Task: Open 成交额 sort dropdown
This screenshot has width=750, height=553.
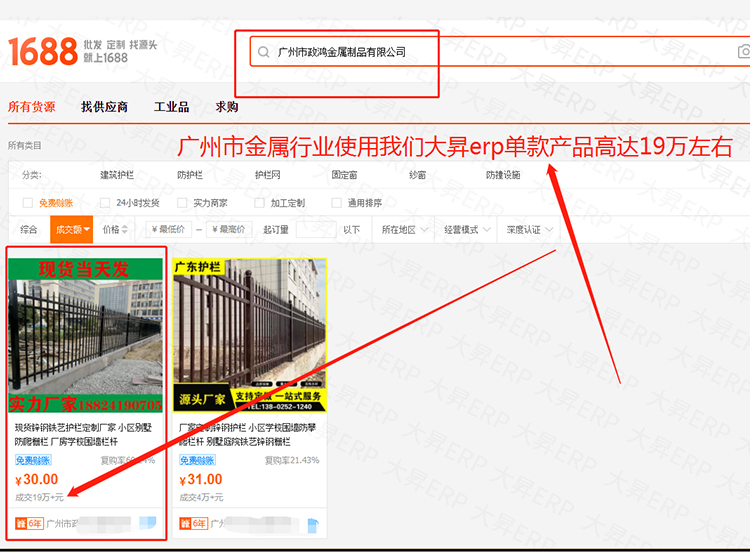Action: point(72,230)
